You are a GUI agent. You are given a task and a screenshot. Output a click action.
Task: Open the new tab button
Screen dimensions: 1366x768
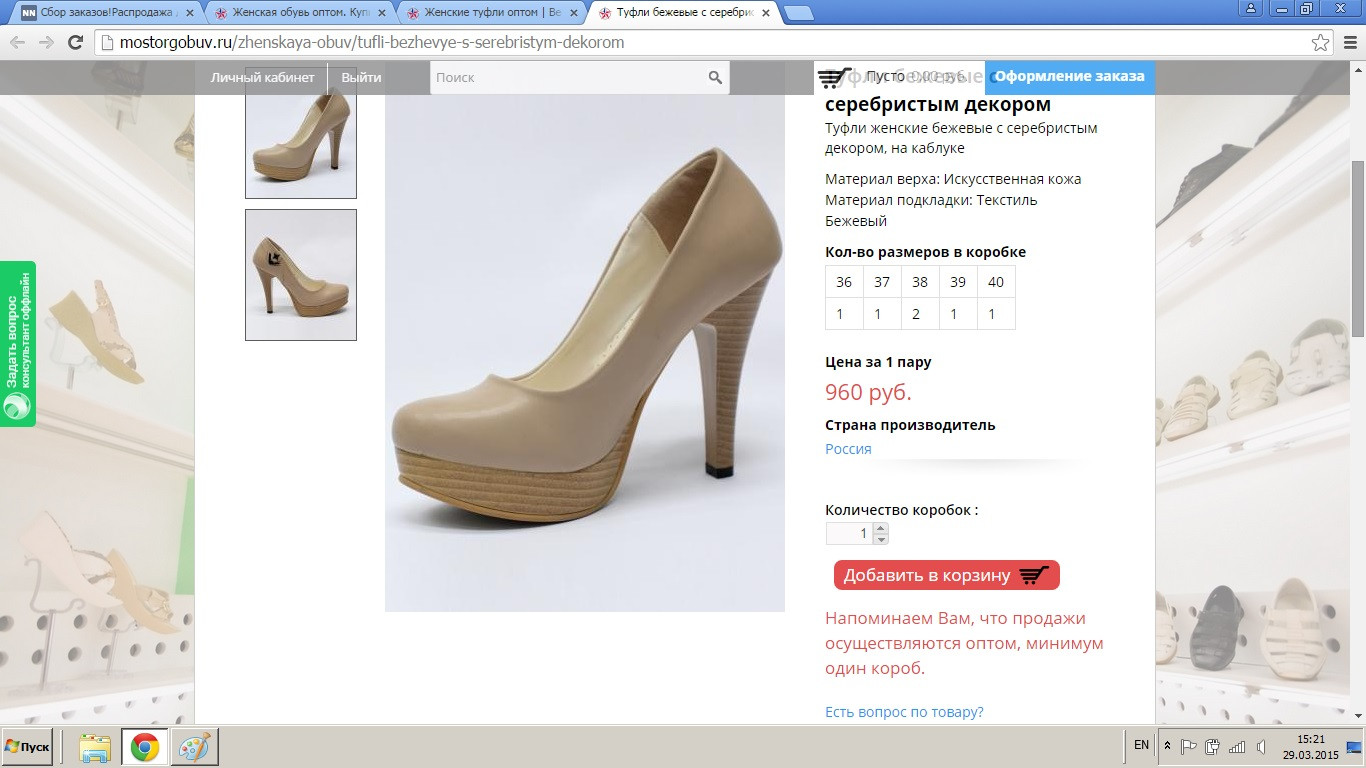click(x=798, y=13)
